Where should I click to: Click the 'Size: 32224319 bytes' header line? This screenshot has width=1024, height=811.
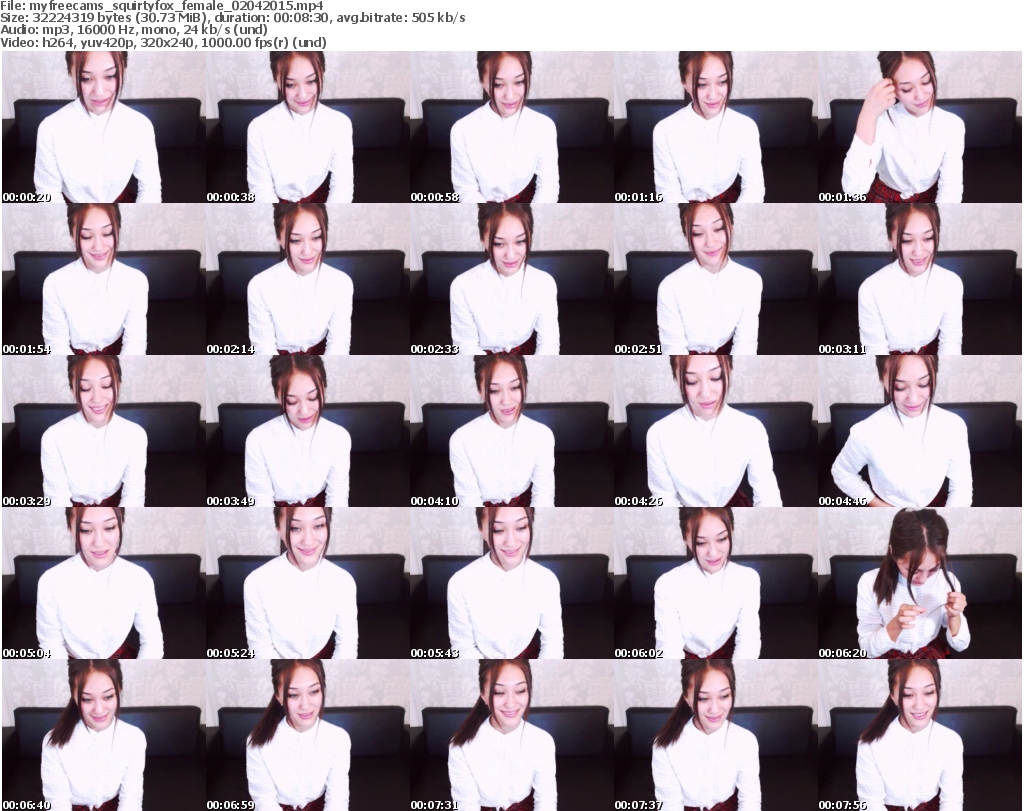(x=232, y=18)
